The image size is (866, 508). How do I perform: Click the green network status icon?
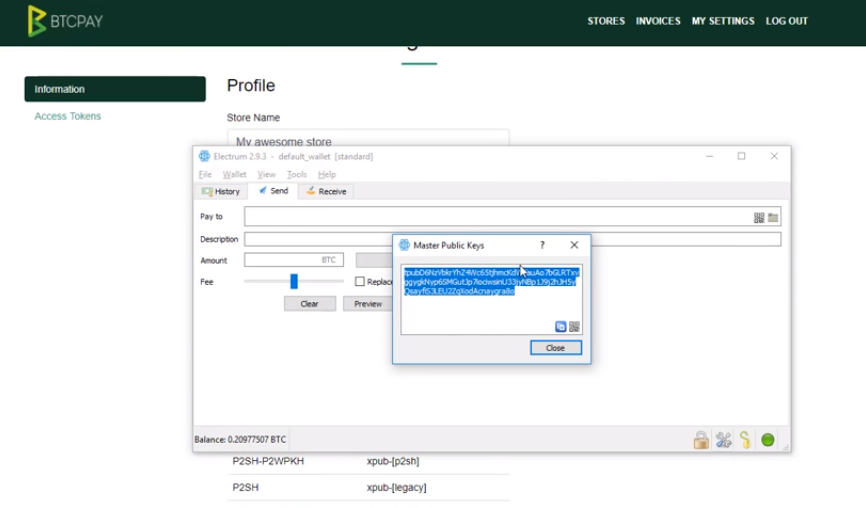pos(768,440)
